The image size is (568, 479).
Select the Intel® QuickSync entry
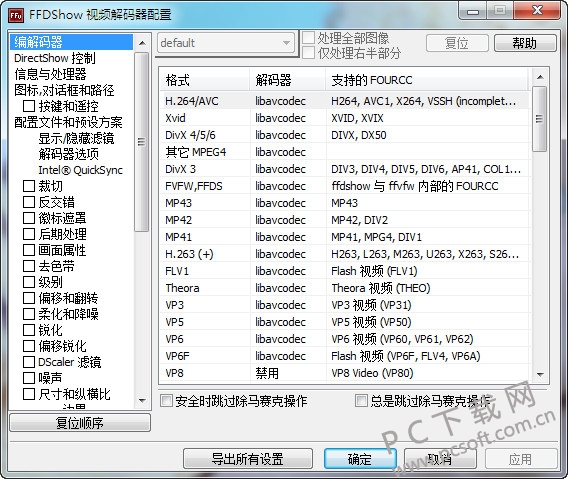tap(80, 170)
